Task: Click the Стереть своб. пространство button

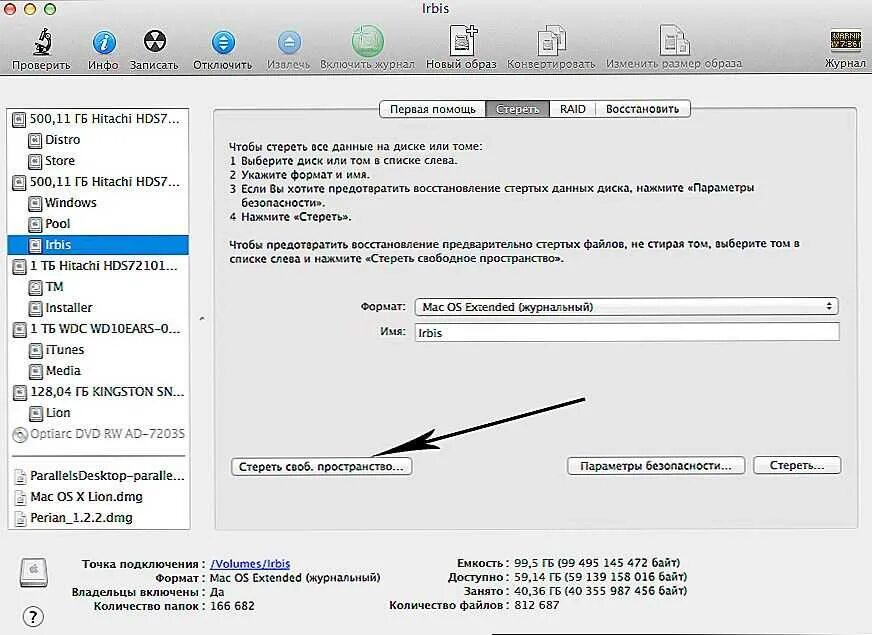Action: click(322, 465)
